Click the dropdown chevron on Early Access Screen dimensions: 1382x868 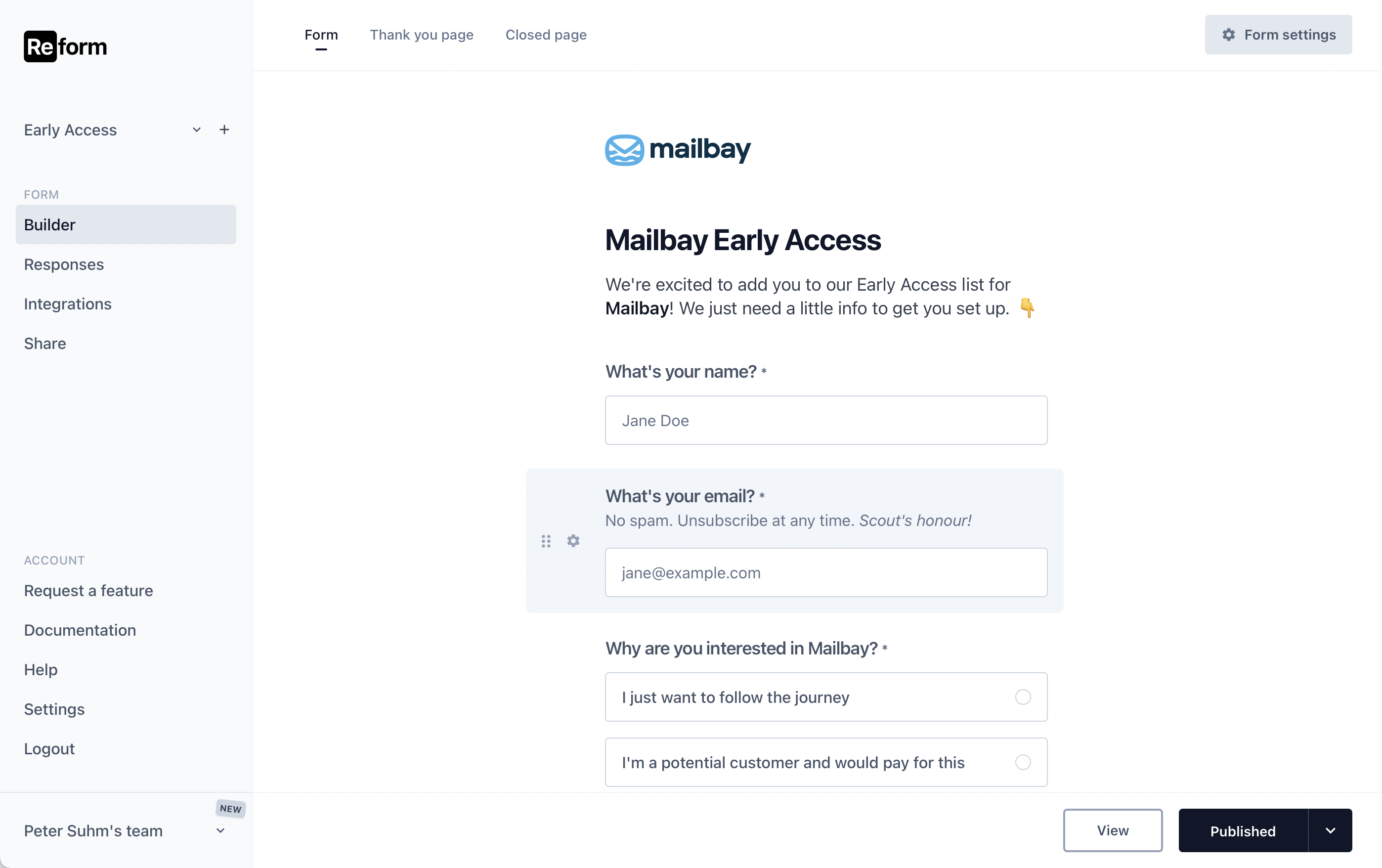(x=197, y=128)
